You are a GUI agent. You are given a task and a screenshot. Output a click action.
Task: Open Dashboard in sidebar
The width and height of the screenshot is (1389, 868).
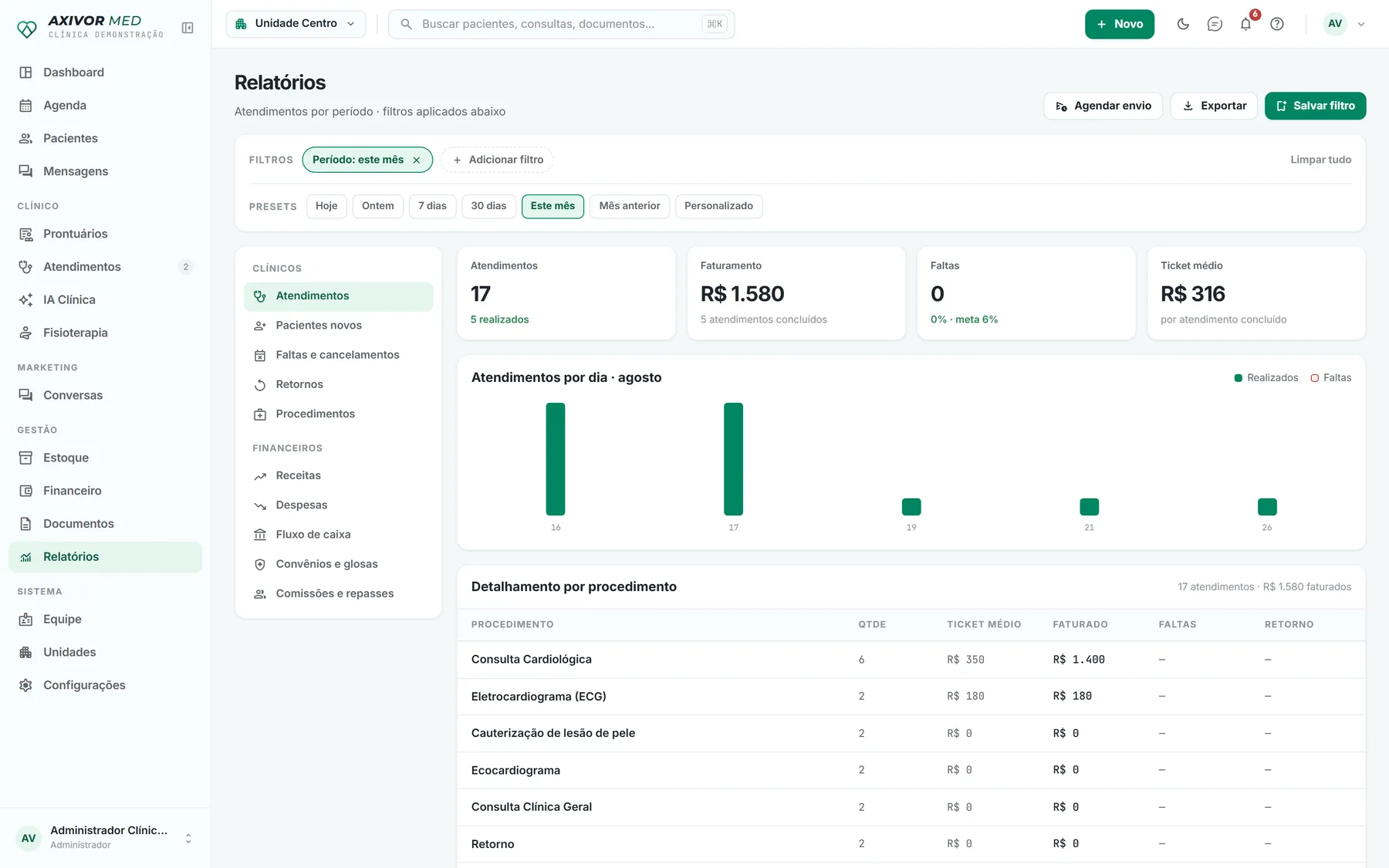click(x=105, y=73)
